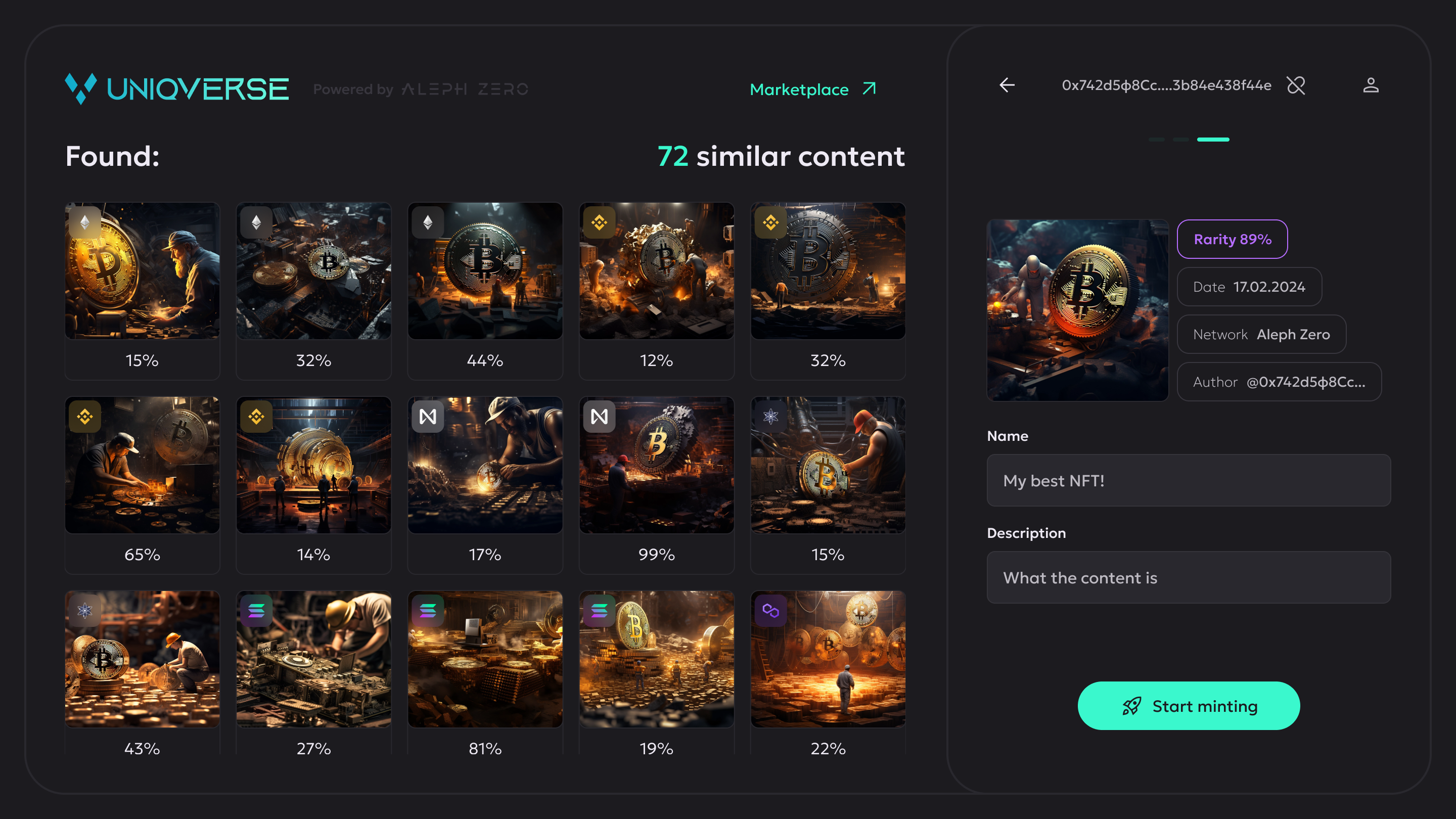Screen dimensions: 1456x819
Task: Open the user profile icon
Action: click(x=1371, y=85)
